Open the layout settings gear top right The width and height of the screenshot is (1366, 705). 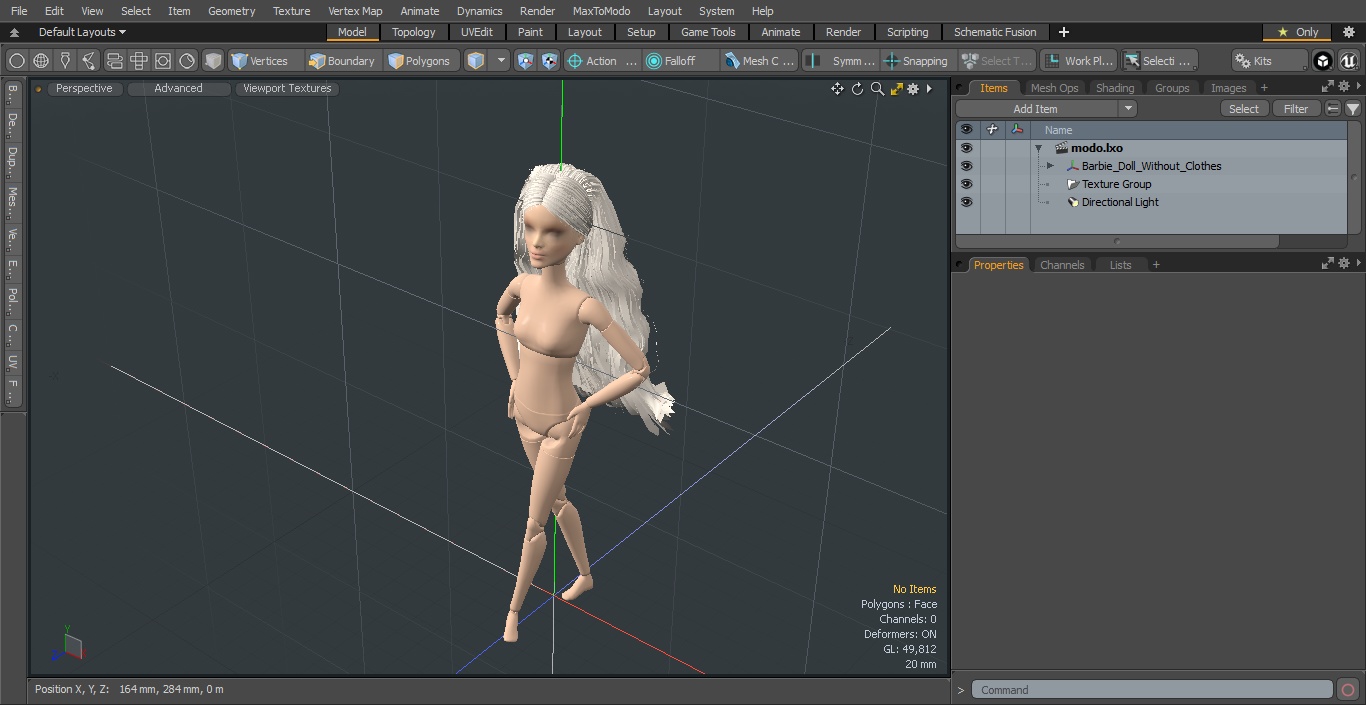[1348, 32]
